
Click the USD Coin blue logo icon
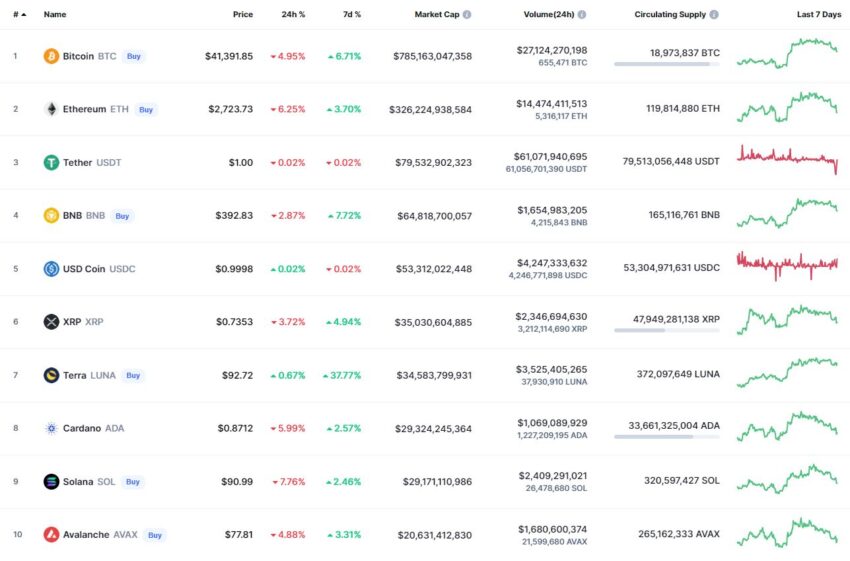click(51, 268)
